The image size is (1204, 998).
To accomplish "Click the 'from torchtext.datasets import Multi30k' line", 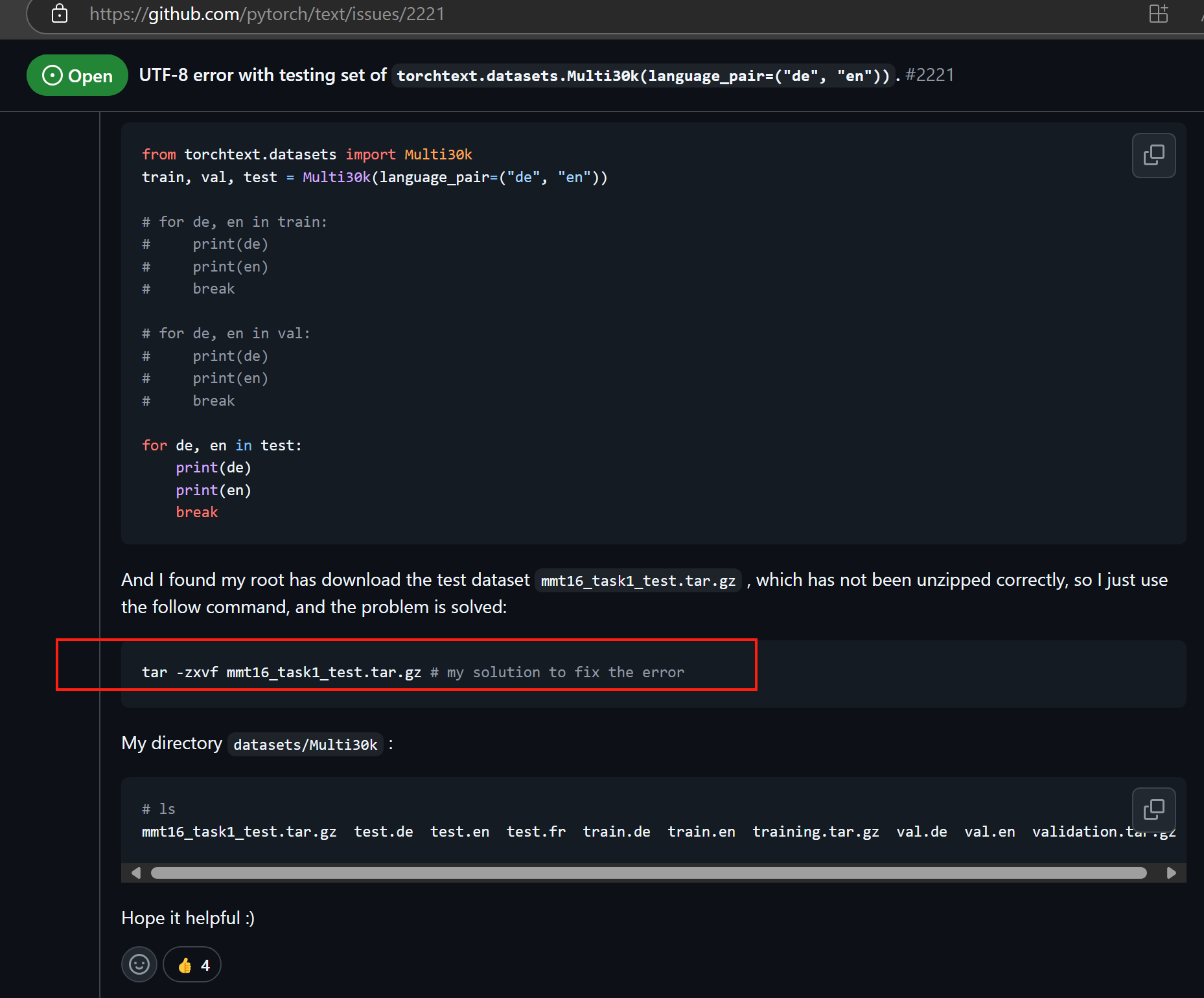I will (x=307, y=154).
